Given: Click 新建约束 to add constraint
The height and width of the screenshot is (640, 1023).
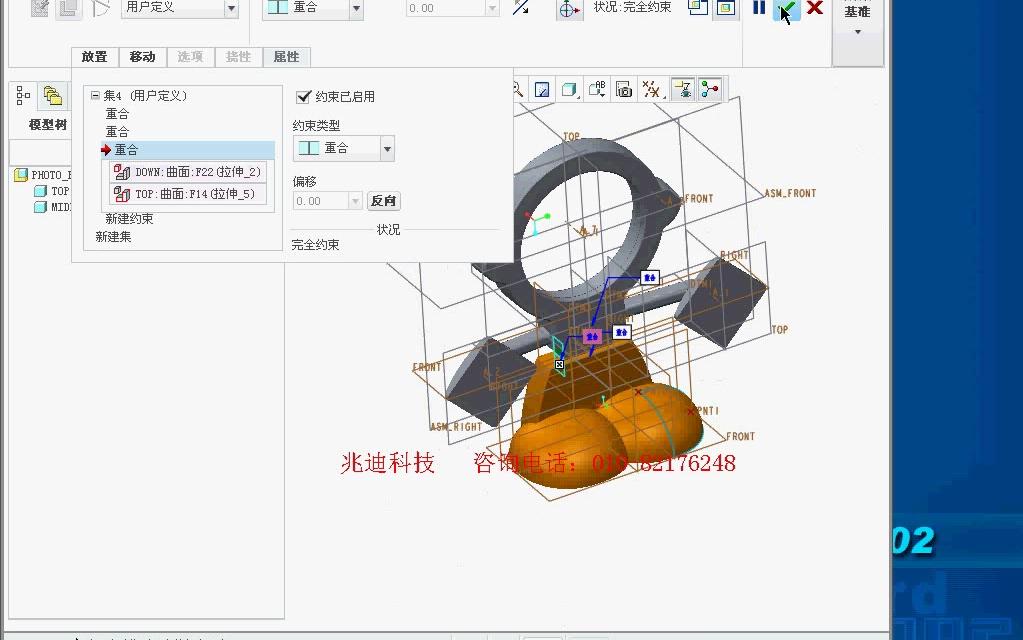Looking at the screenshot, I should coord(127,217).
